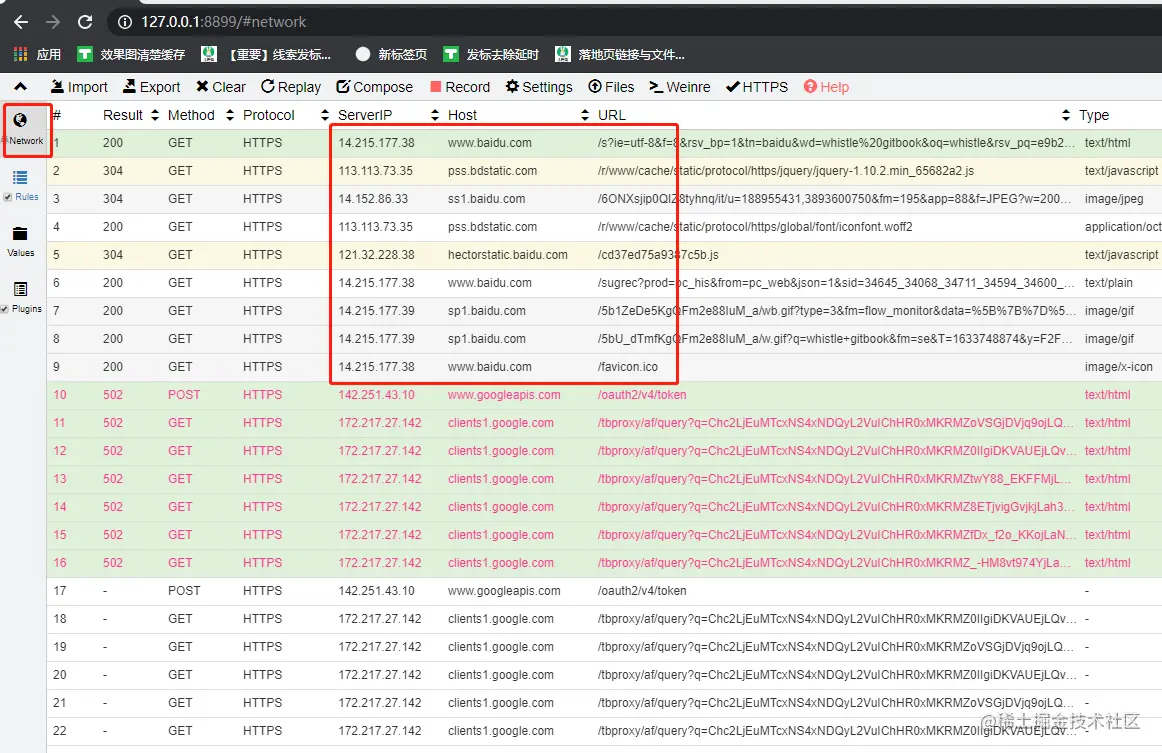
Task: Click the image/x-icon type cell
Action: click(x=1118, y=367)
